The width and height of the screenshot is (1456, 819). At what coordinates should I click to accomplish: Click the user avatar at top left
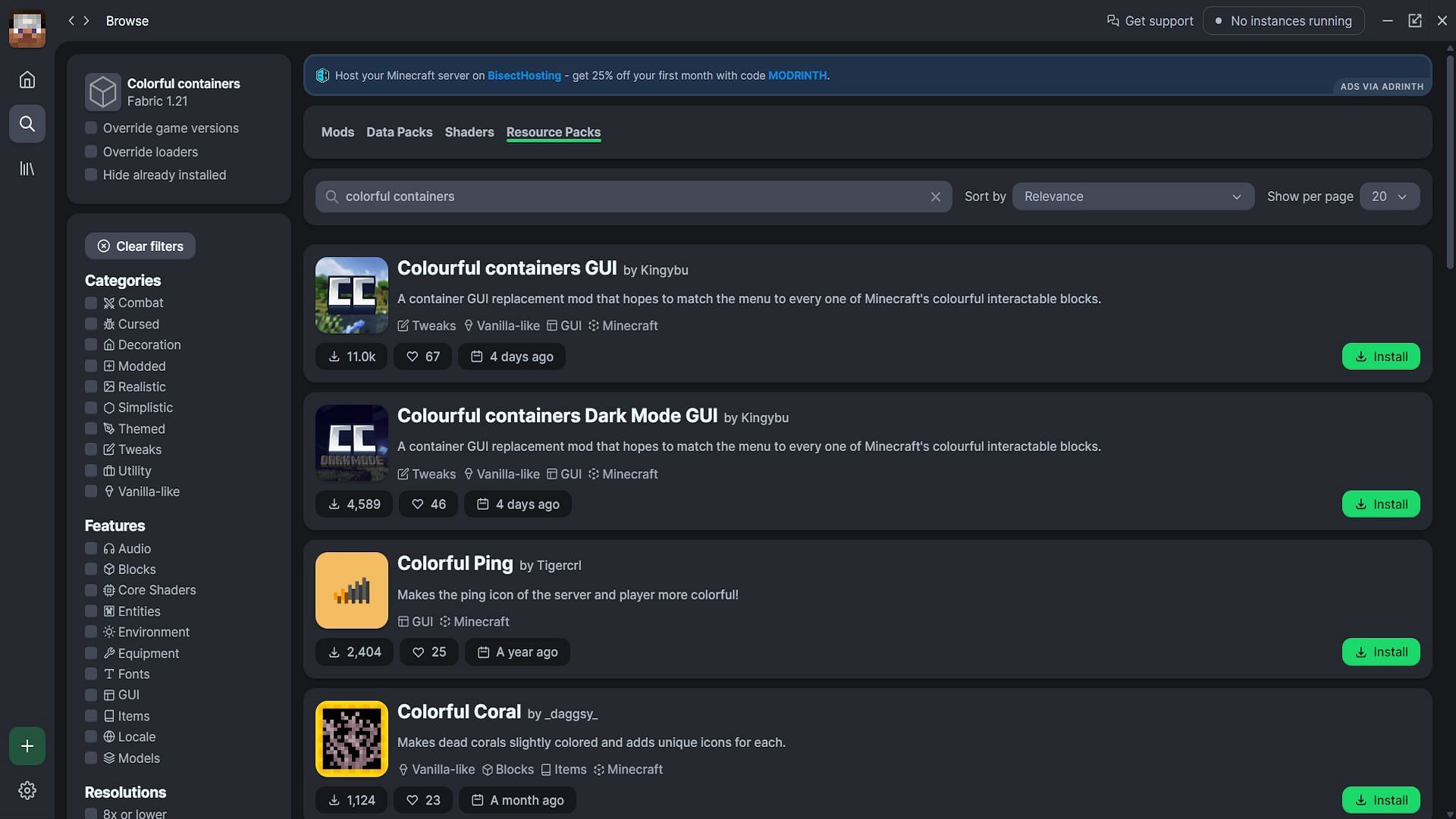pos(27,28)
